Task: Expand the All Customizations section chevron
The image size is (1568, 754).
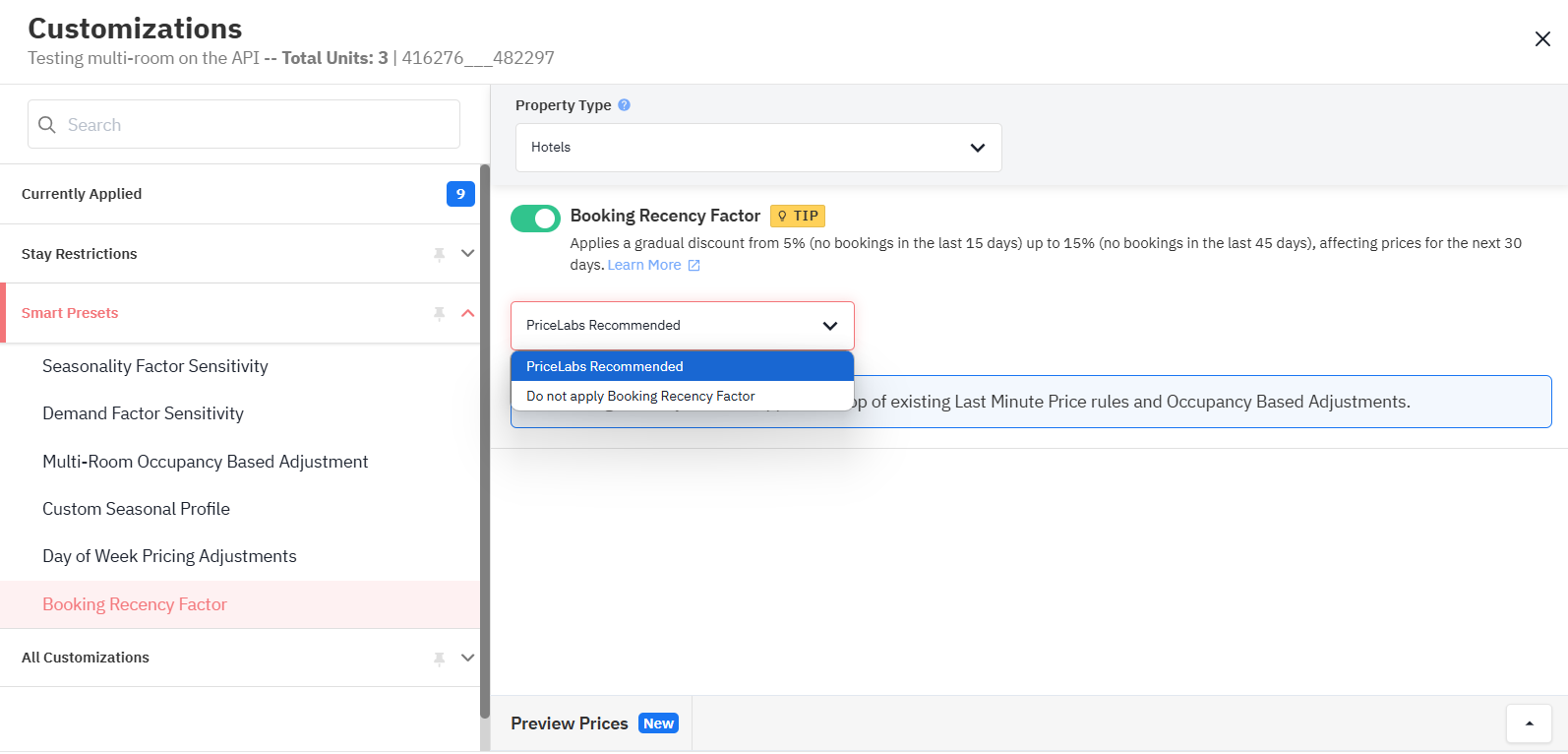Action: (x=468, y=658)
